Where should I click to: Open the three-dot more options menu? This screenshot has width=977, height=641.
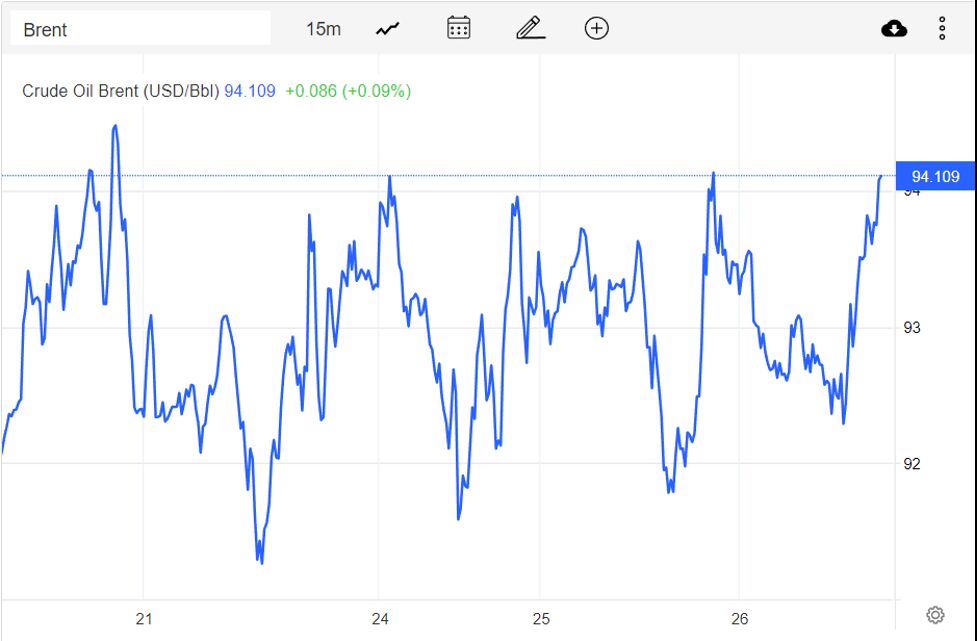[x=942, y=29]
